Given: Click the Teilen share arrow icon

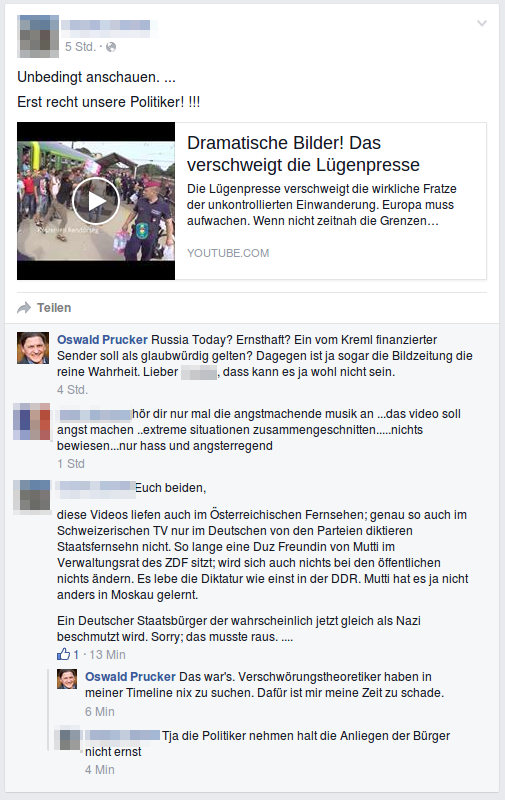Looking at the screenshot, I should (x=24, y=308).
